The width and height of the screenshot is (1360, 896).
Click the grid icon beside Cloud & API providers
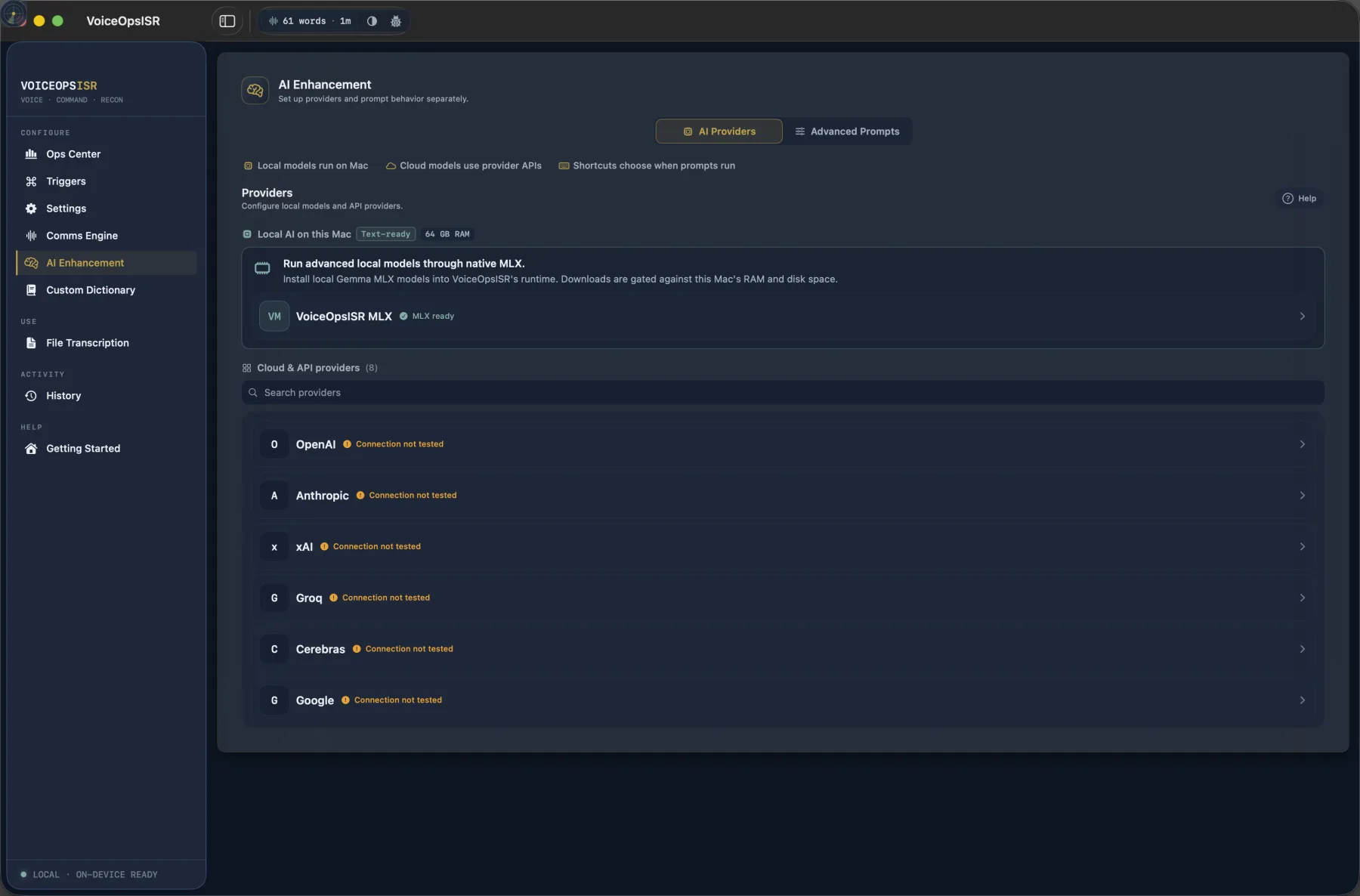pyautogui.click(x=246, y=368)
